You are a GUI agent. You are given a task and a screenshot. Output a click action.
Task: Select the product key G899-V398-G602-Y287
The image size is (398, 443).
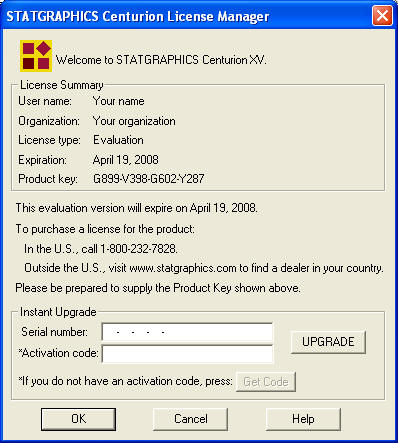tap(148, 179)
